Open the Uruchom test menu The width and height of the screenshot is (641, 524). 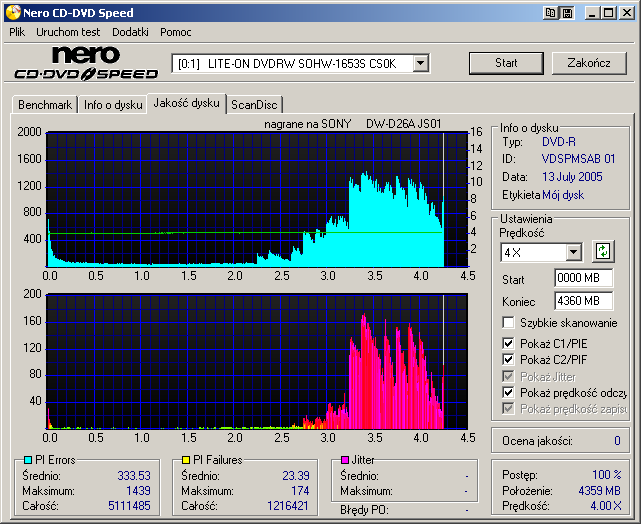pos(68,32)
